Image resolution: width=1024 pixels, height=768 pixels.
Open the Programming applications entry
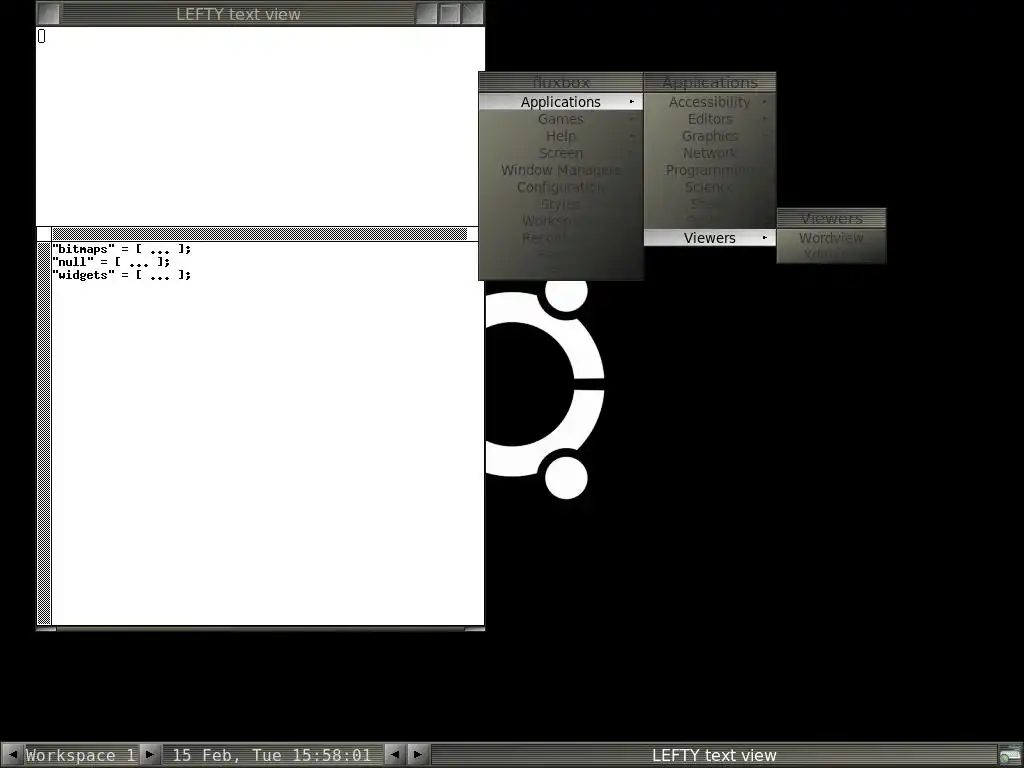pos(710,170)
